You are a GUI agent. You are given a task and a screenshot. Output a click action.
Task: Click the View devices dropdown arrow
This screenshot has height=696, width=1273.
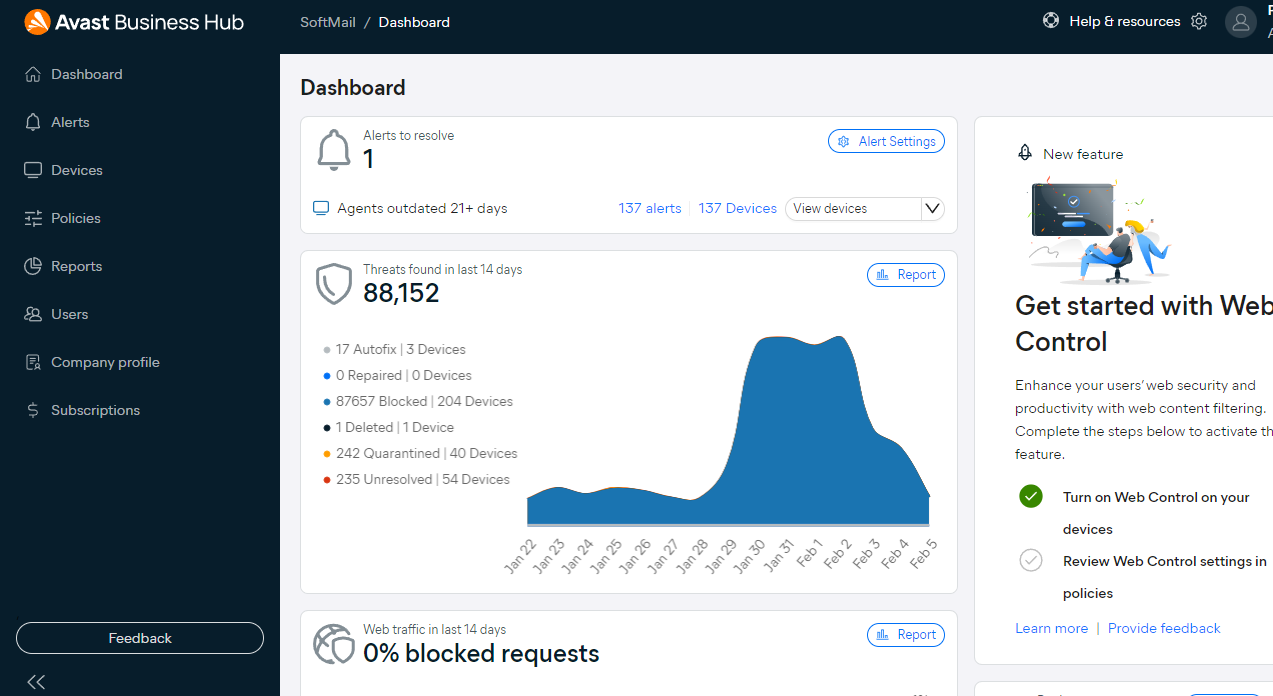coord(932,208)
